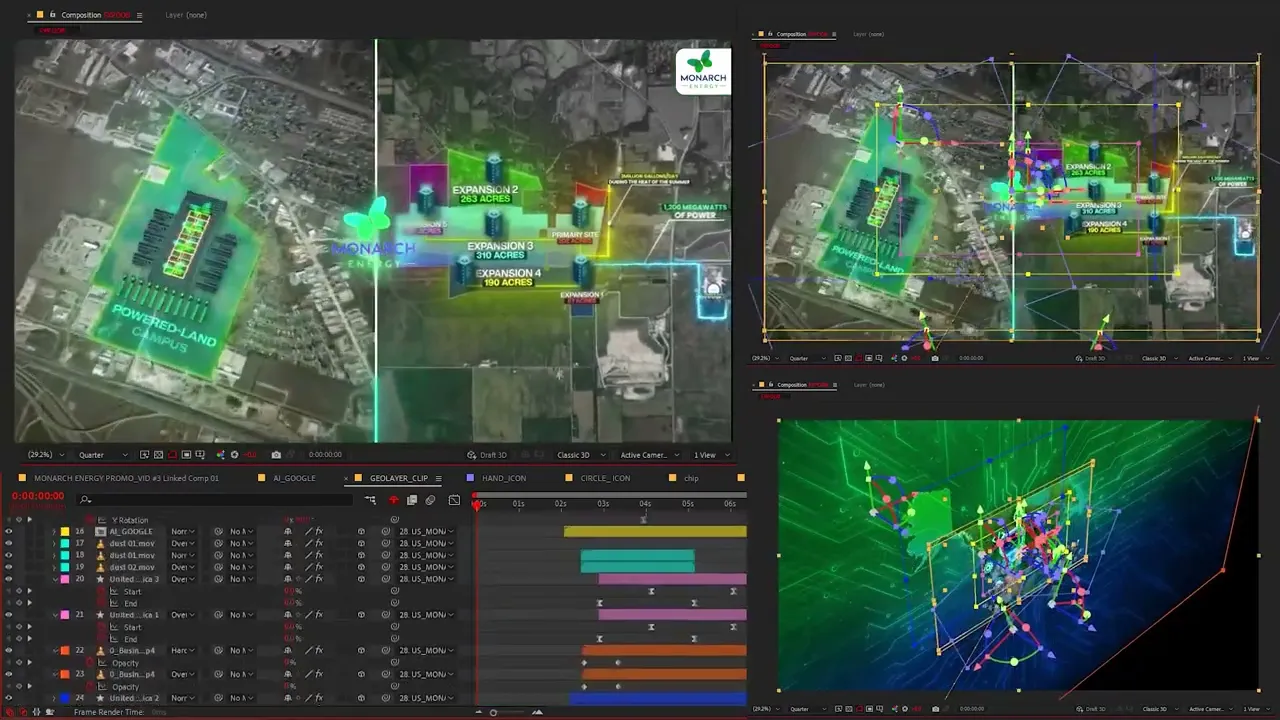Enable Motion Blur timeline switch
This screenshot has width=1280, height=720.
coord(430,500)
